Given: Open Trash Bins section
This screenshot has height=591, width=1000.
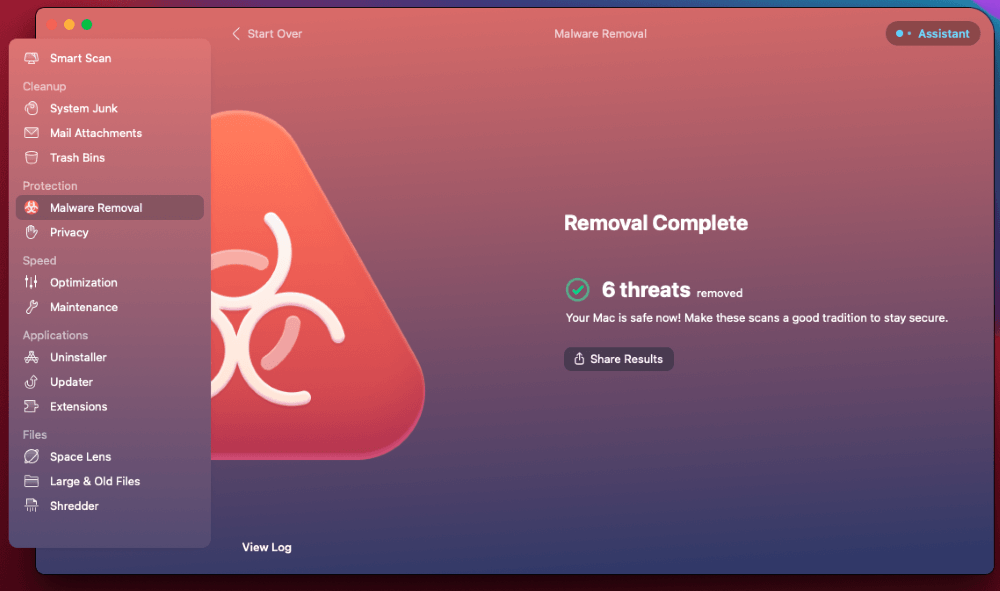Looking at the screenshot, I should pos(110,157).
